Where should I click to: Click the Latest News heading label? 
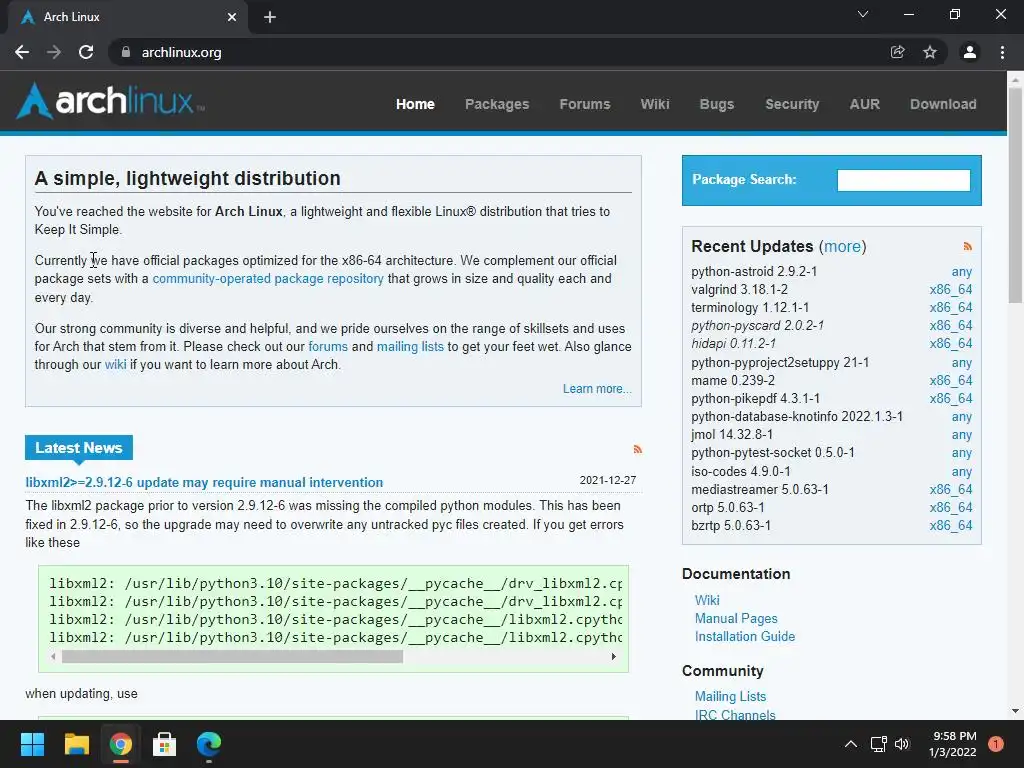click(79, 448)
